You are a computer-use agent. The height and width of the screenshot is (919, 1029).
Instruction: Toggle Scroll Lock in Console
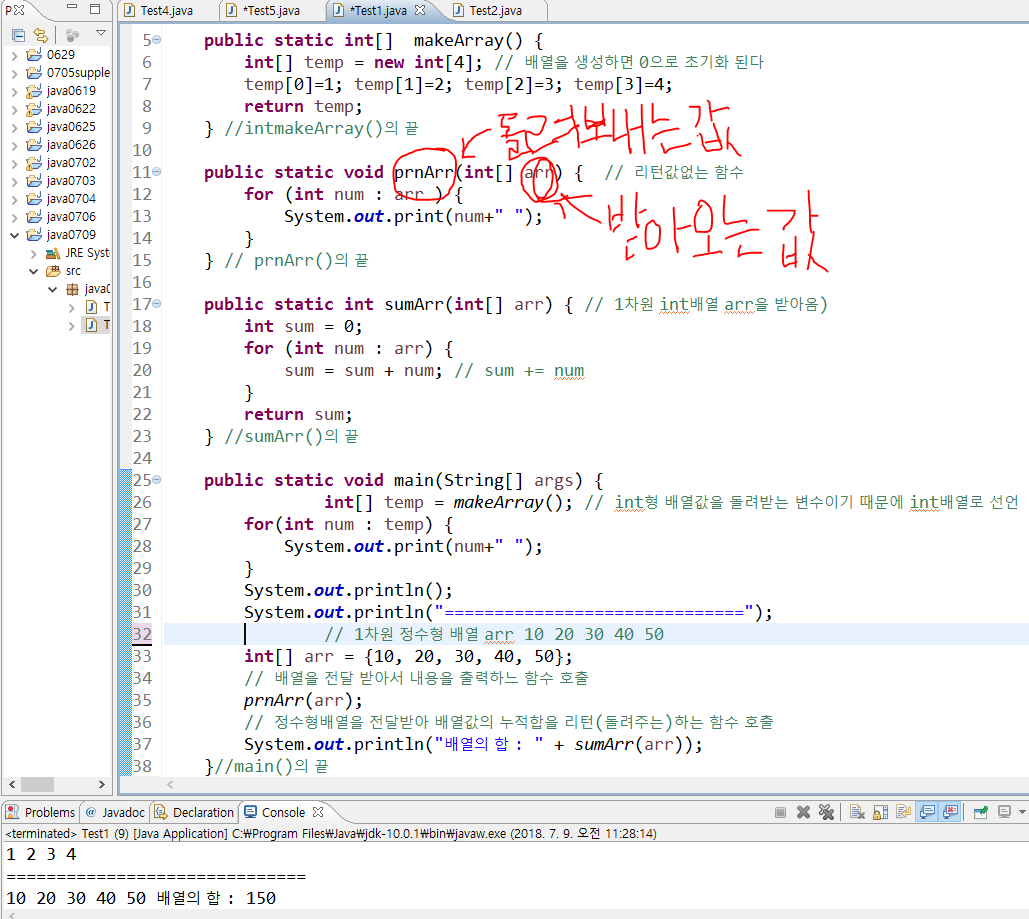(x=880, y=812)
